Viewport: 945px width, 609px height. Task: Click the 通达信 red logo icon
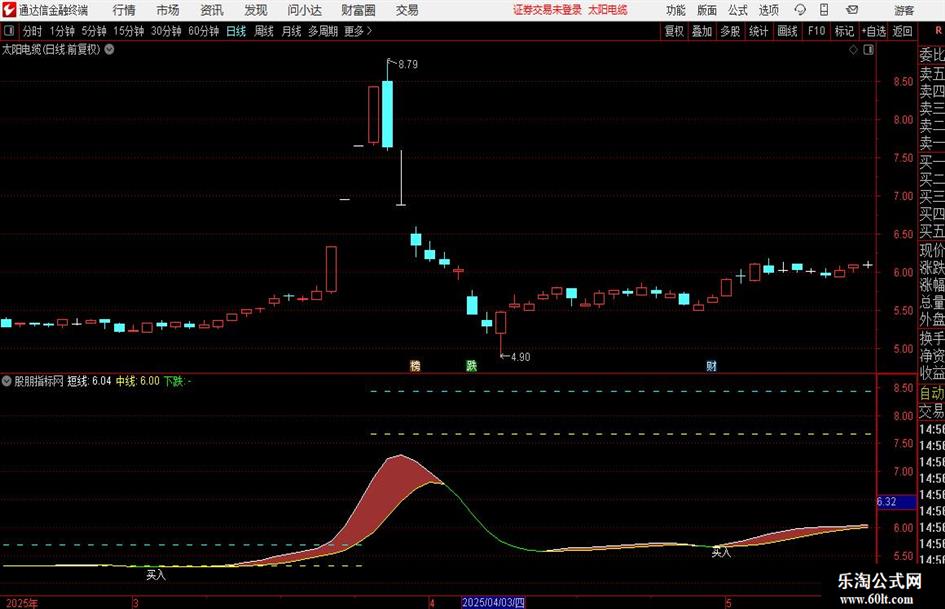point(8,10)
